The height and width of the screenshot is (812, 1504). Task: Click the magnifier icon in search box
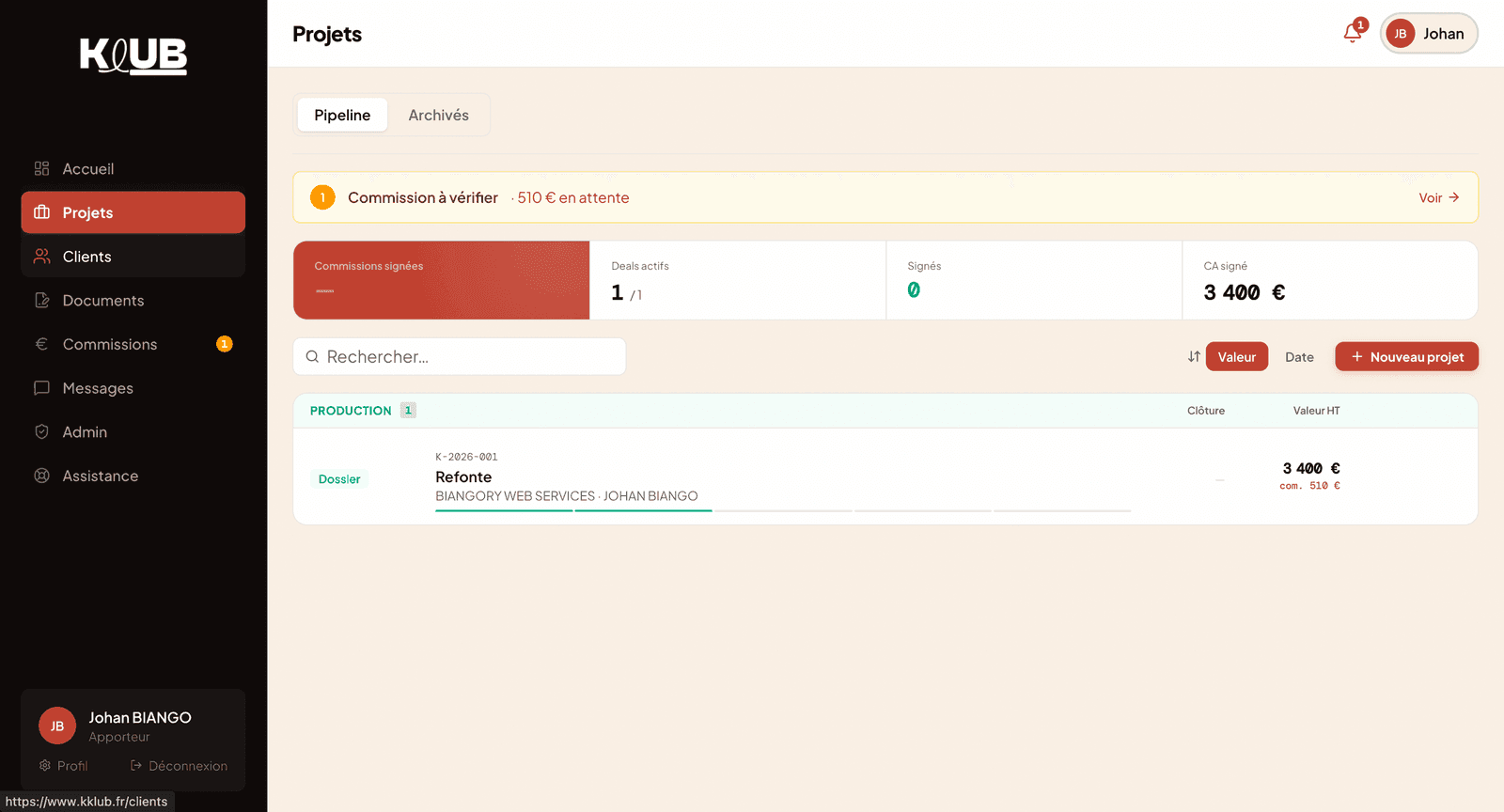click(x=312, y=357)
